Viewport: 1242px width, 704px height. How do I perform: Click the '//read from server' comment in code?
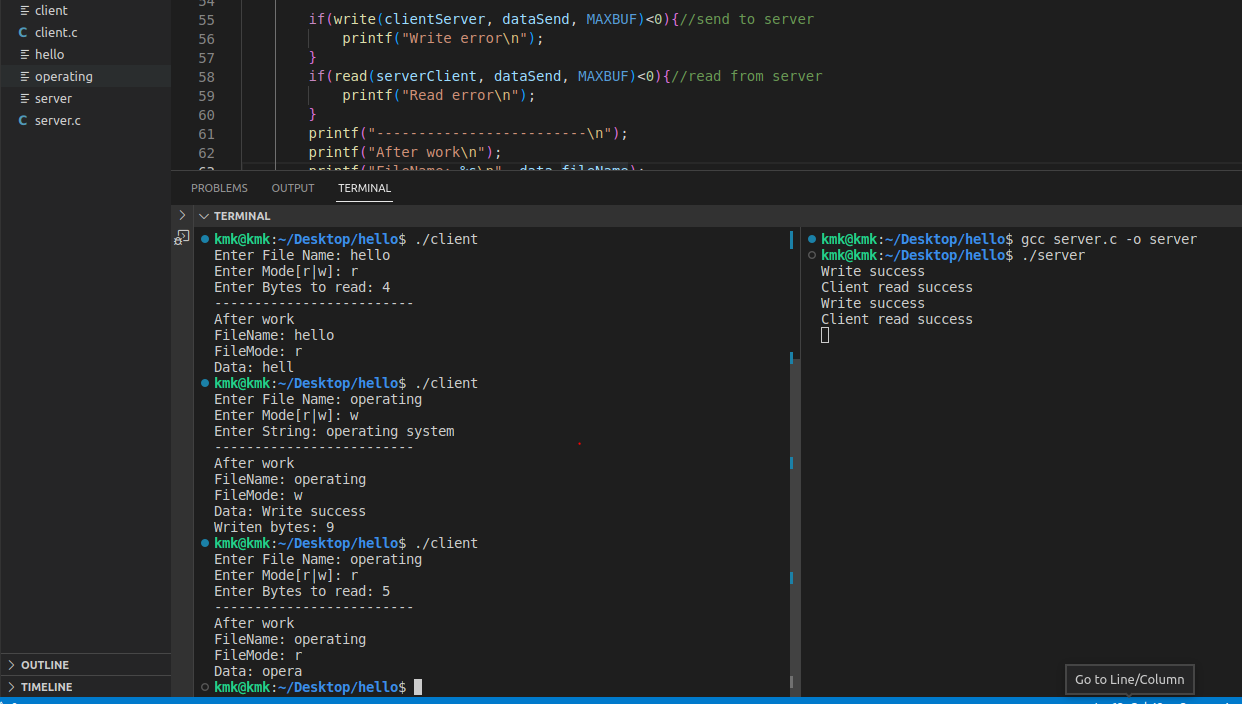click(746, 76)
